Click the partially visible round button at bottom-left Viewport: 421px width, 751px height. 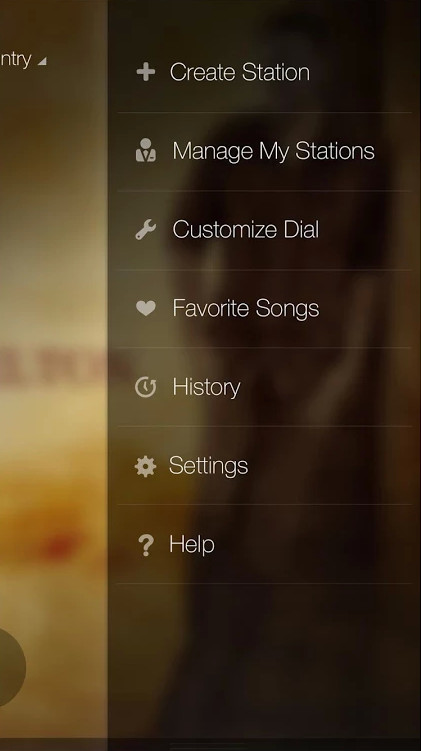tap(12, 667)
